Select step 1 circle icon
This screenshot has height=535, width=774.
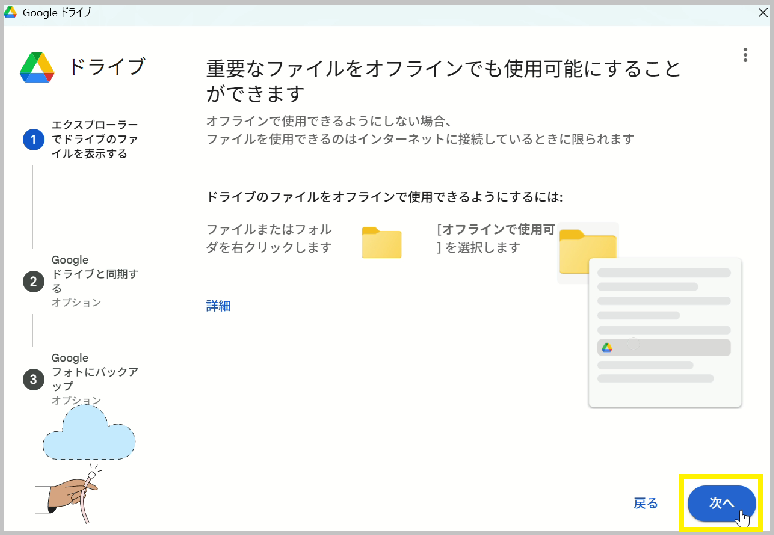pos(34,140)
